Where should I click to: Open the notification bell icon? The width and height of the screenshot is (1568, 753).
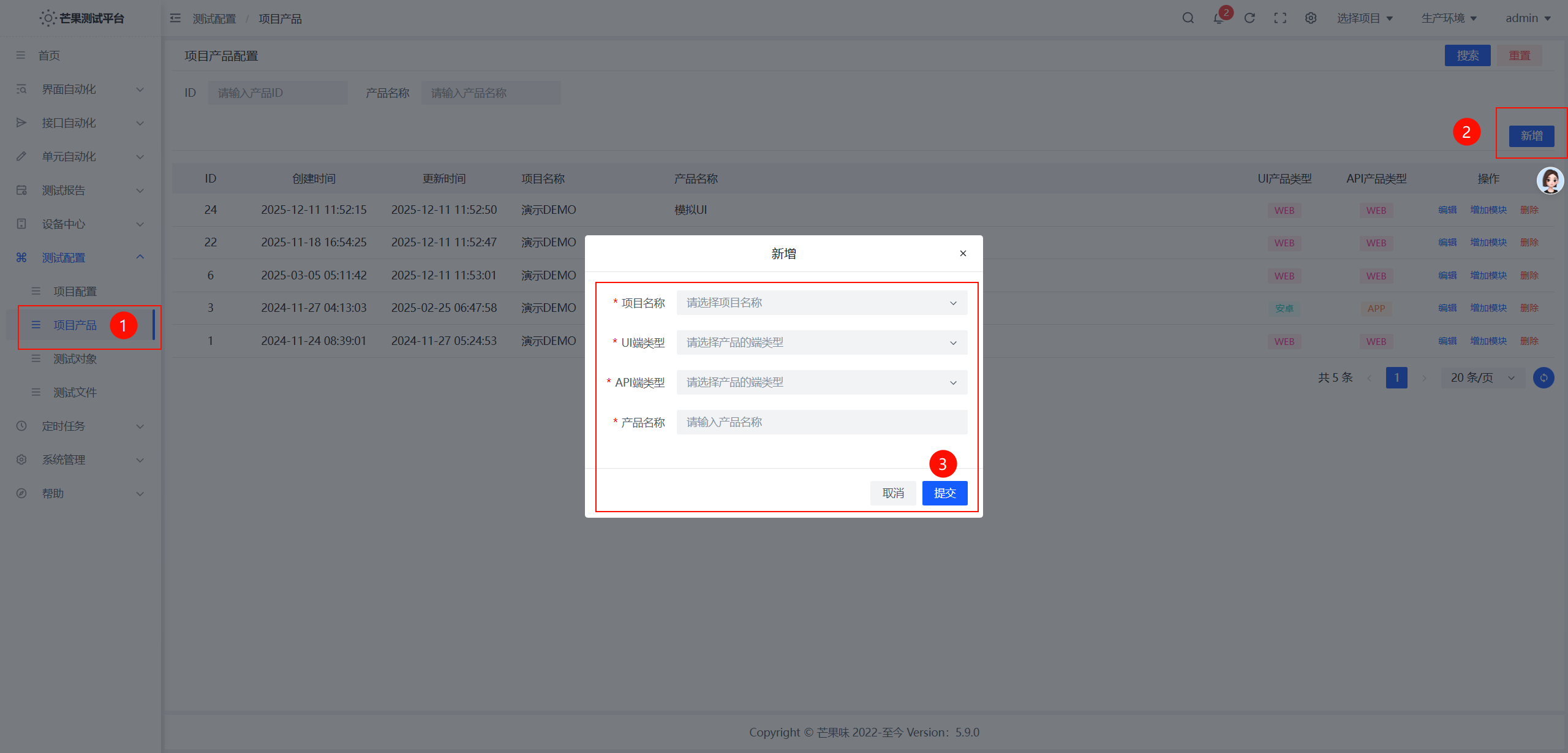pyautogui.click(x=1218, y=18)
